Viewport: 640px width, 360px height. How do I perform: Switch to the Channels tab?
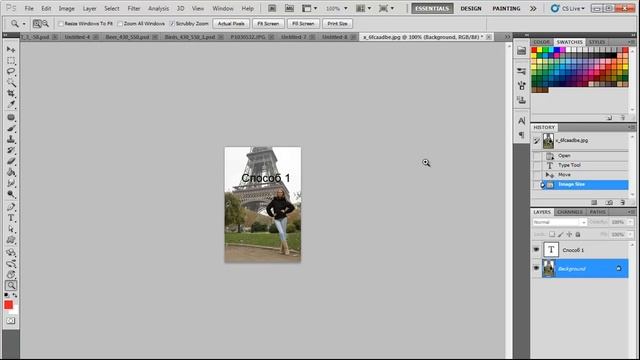570,212
